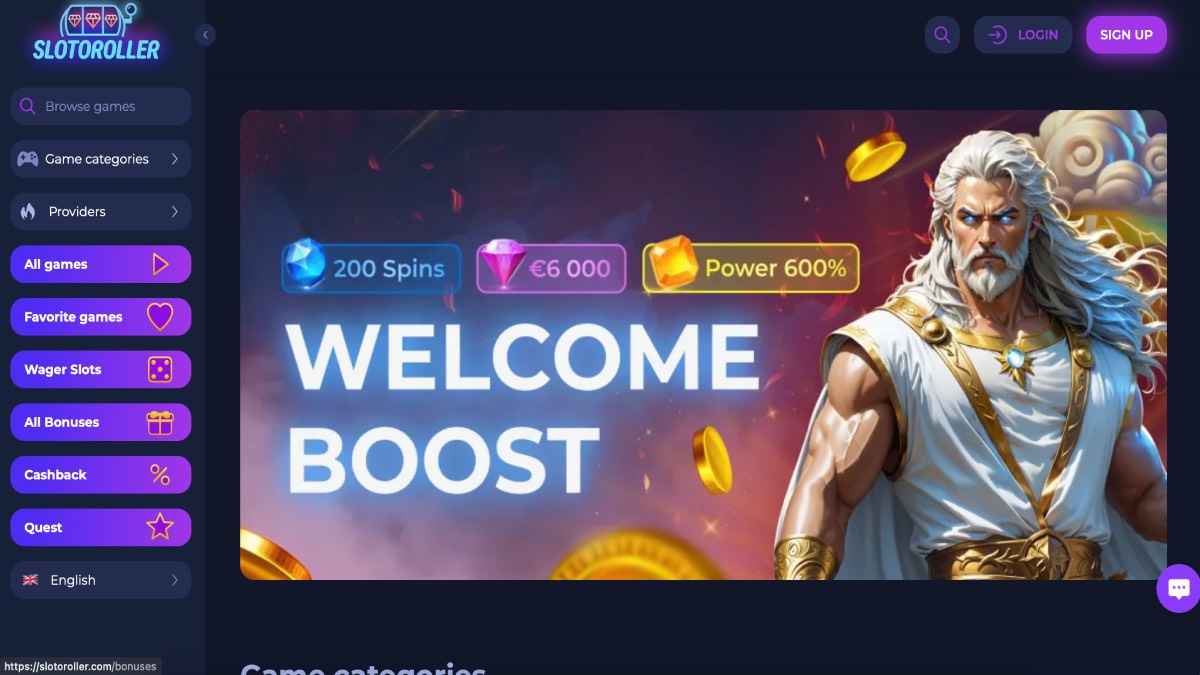Collapse the sidebar with the arrow toggle
This screenshot has height=675, width=1200.
pos(205,35)
